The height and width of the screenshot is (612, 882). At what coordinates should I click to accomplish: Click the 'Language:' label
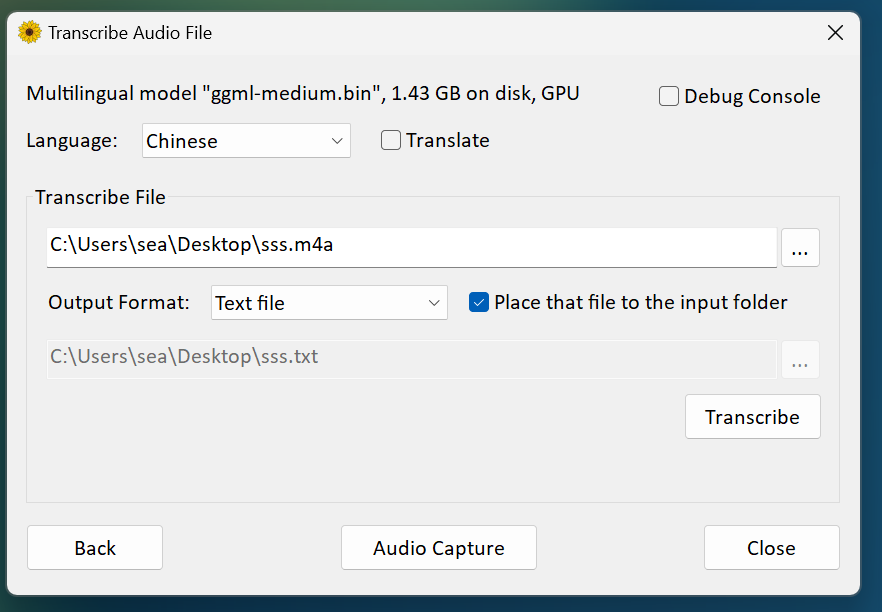click(72, 141)
